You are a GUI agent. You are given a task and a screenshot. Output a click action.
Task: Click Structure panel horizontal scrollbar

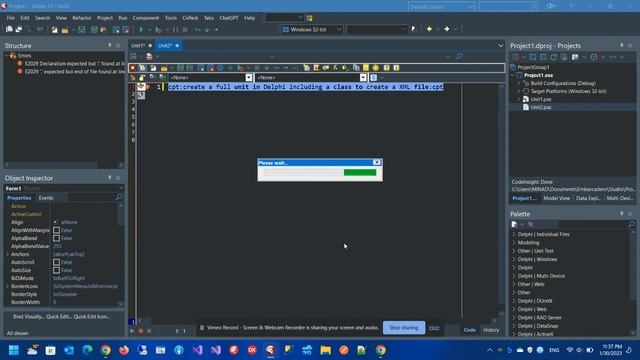coord(64,165)
